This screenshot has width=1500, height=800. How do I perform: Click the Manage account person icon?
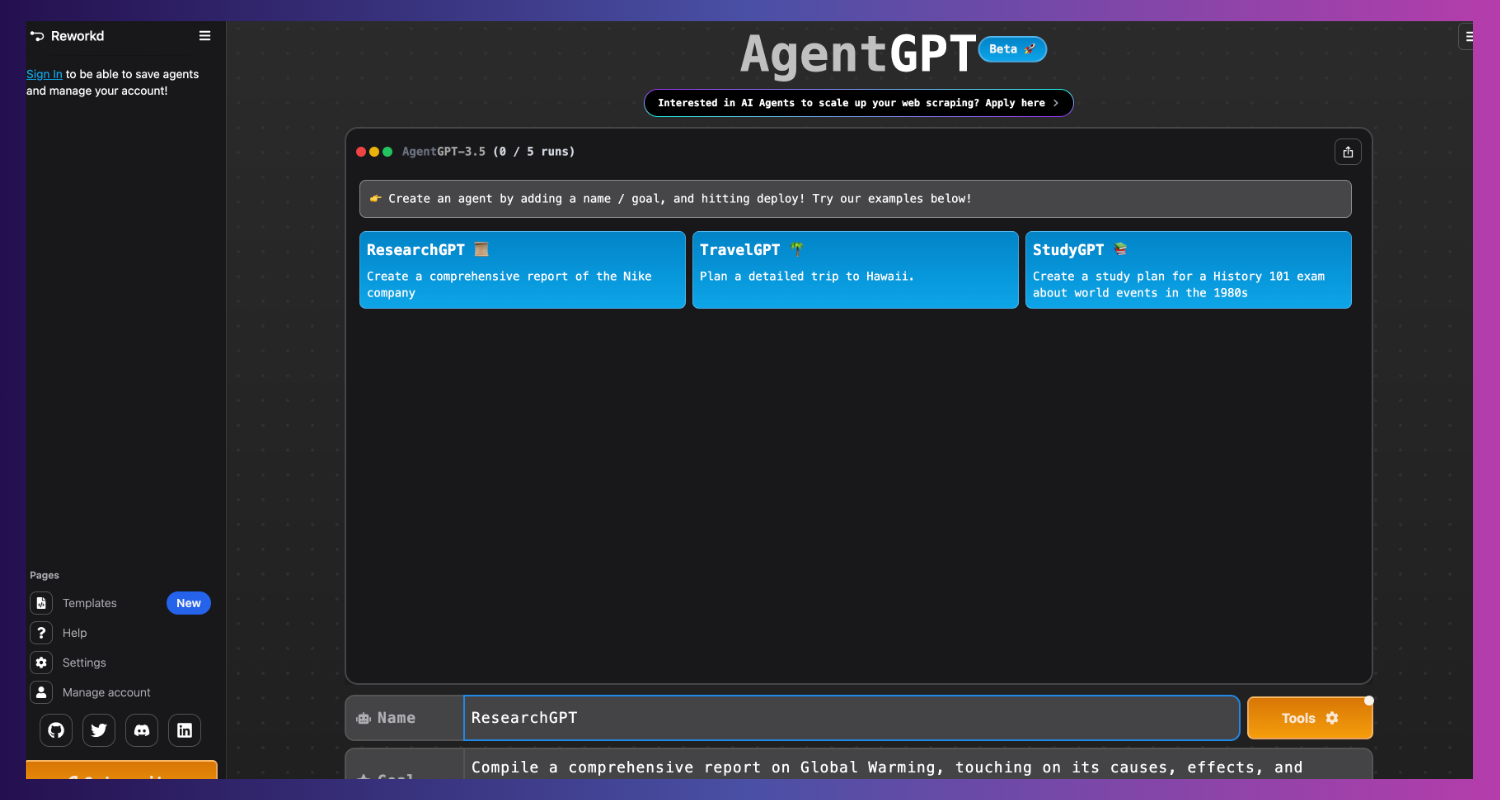(41, 692)
